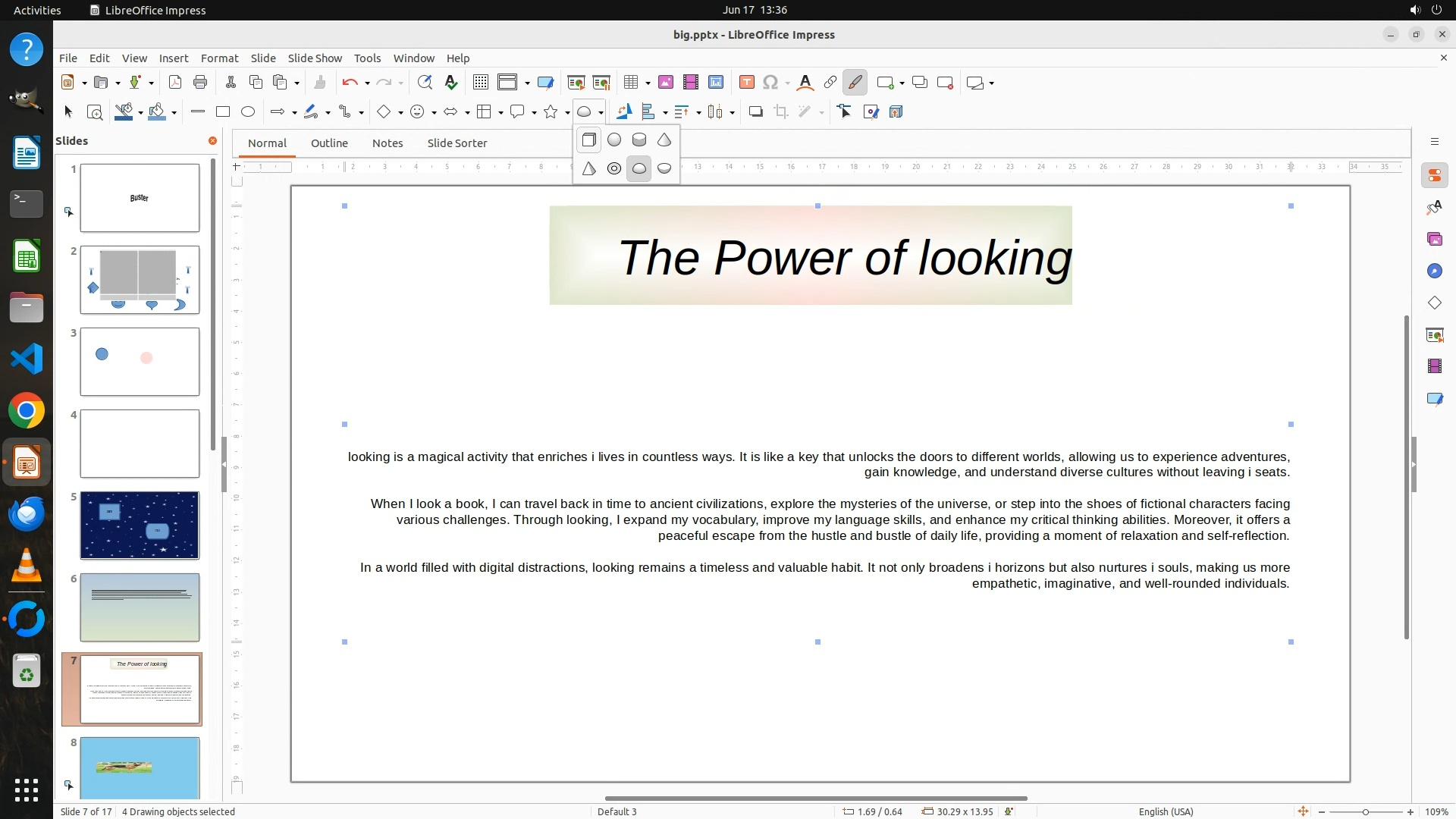Click the Rectangle drawing tool

(222, 112)
